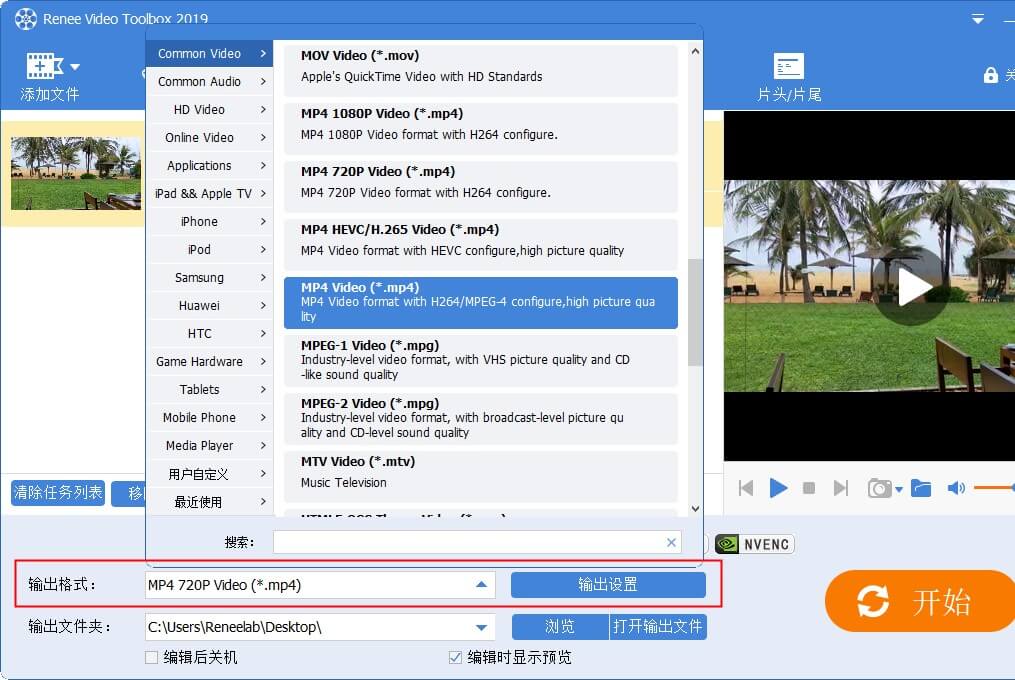1015x680 pixels.
Task: Stop video playback
Action: point(809,488)
